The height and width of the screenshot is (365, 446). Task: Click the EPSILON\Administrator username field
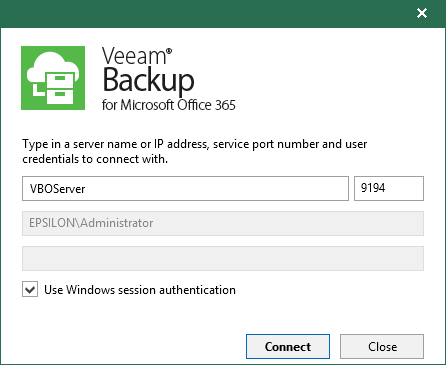click(223, 223)
